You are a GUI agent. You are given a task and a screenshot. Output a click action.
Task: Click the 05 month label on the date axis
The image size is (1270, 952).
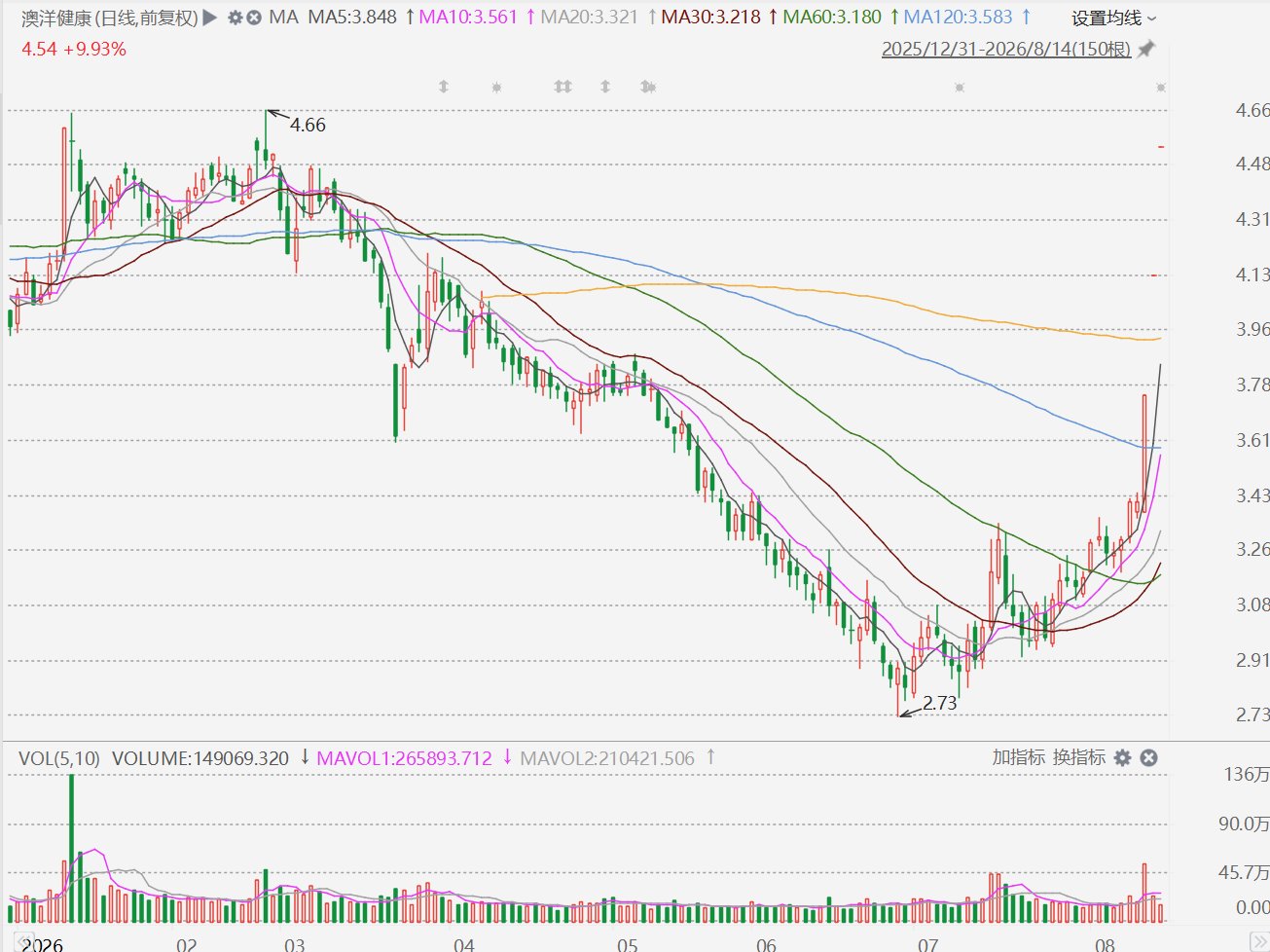point(627,944)
